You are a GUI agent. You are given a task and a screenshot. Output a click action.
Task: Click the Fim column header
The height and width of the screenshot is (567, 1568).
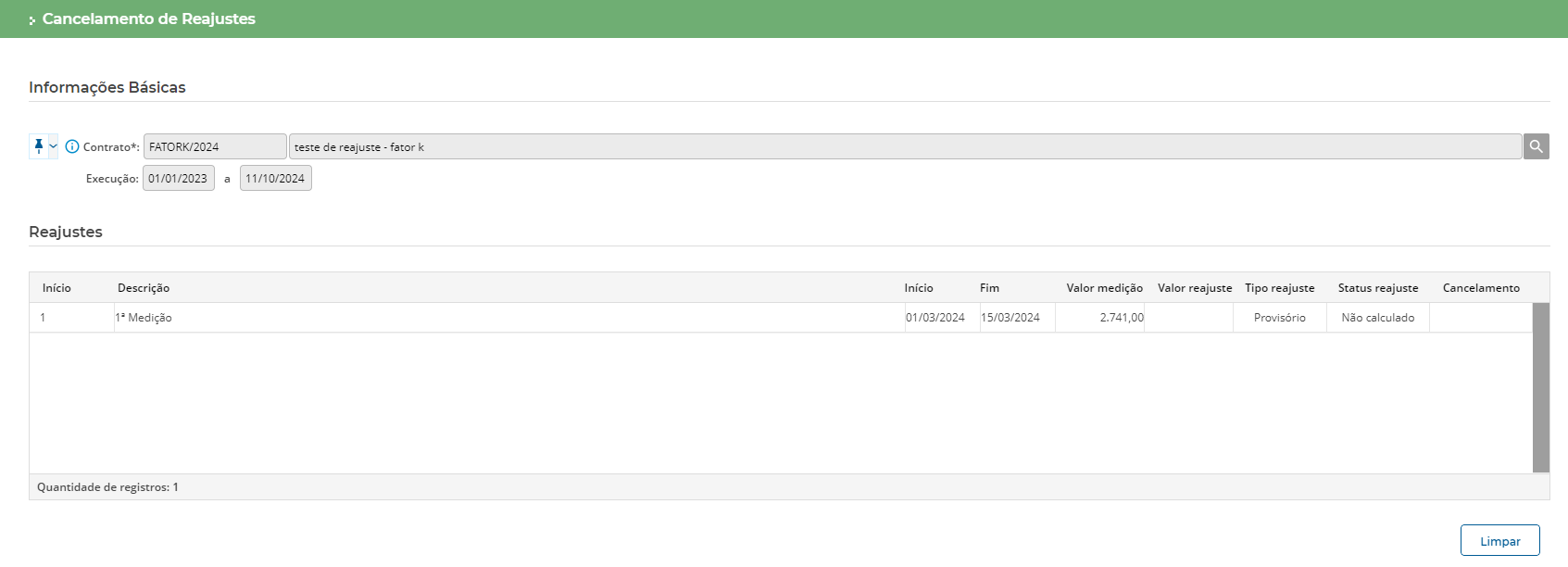(989, 288)
